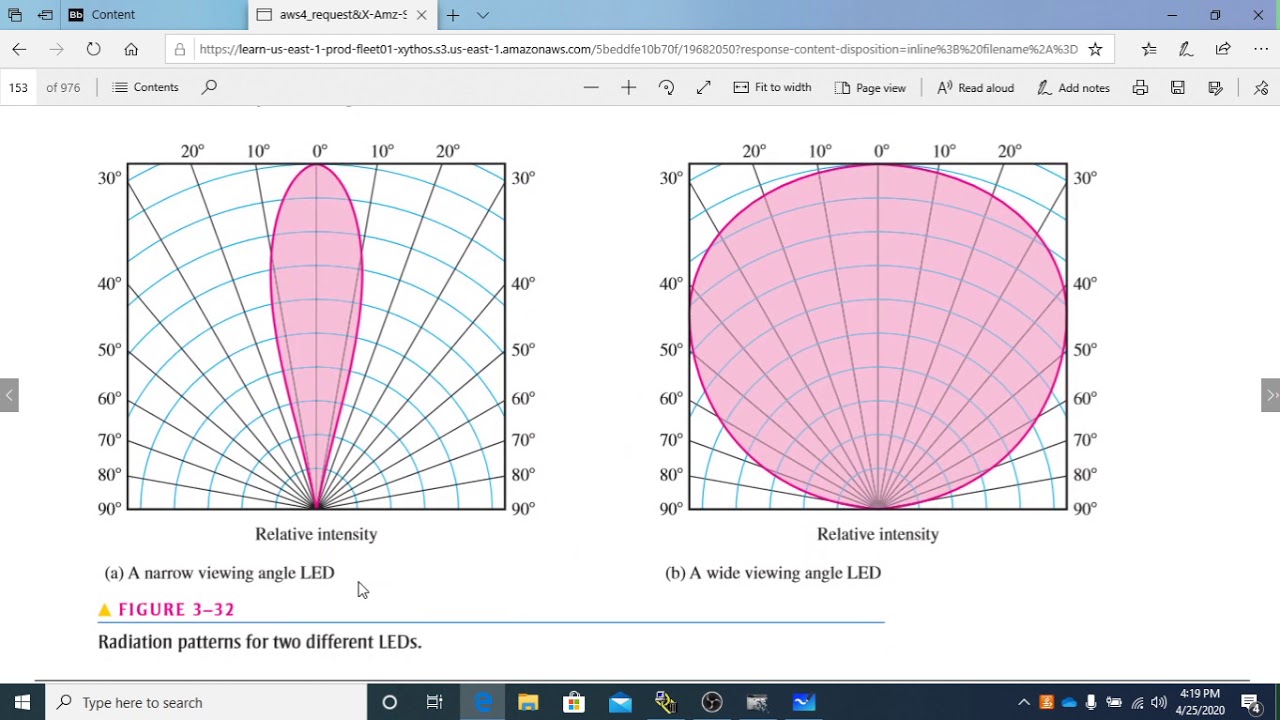Open Cortana from the taskbar
Viewport: 1280px width, 720px height.
390,702
